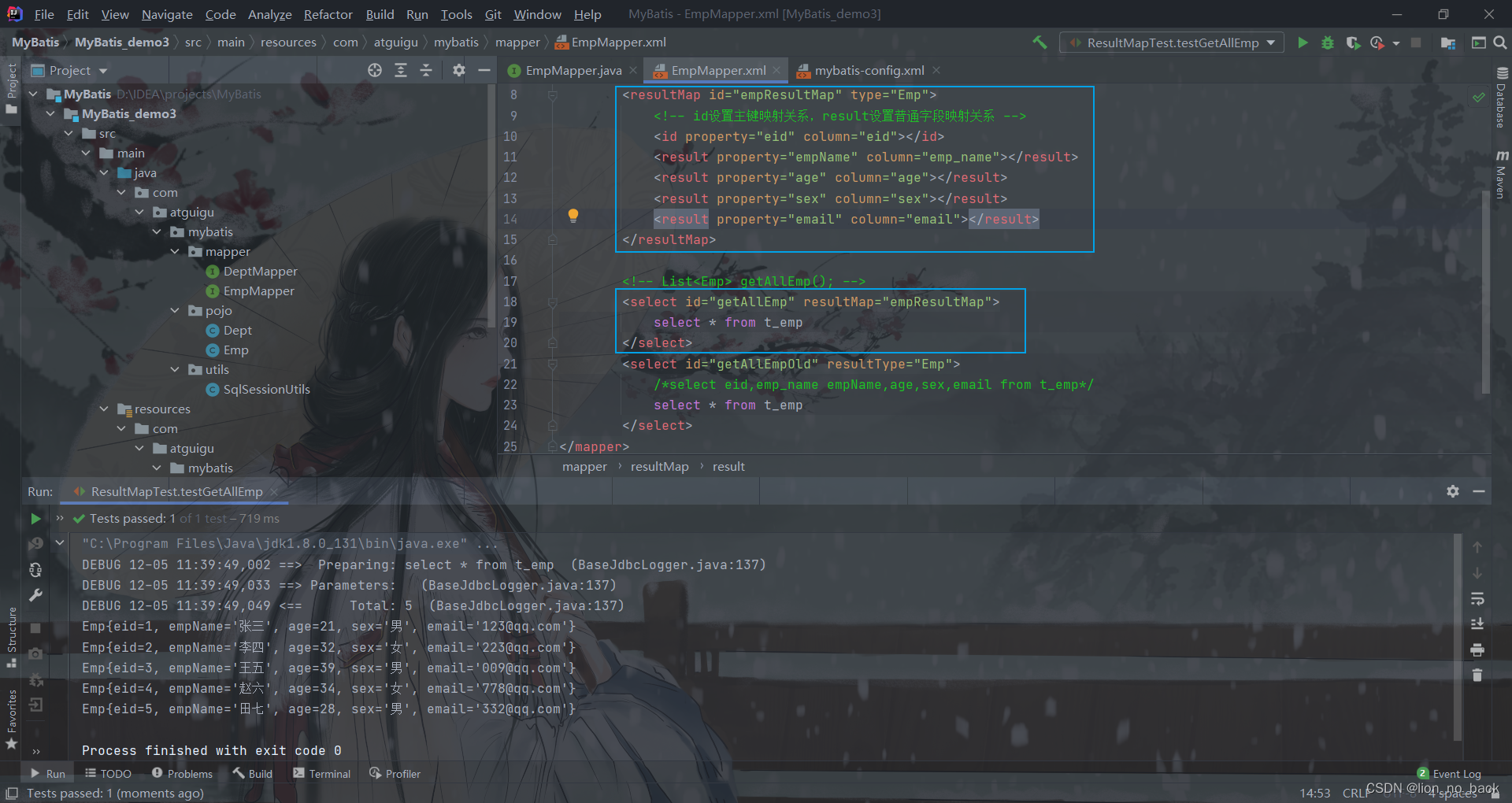Toggle scroll to end in the Run console

pos(1477,624)
